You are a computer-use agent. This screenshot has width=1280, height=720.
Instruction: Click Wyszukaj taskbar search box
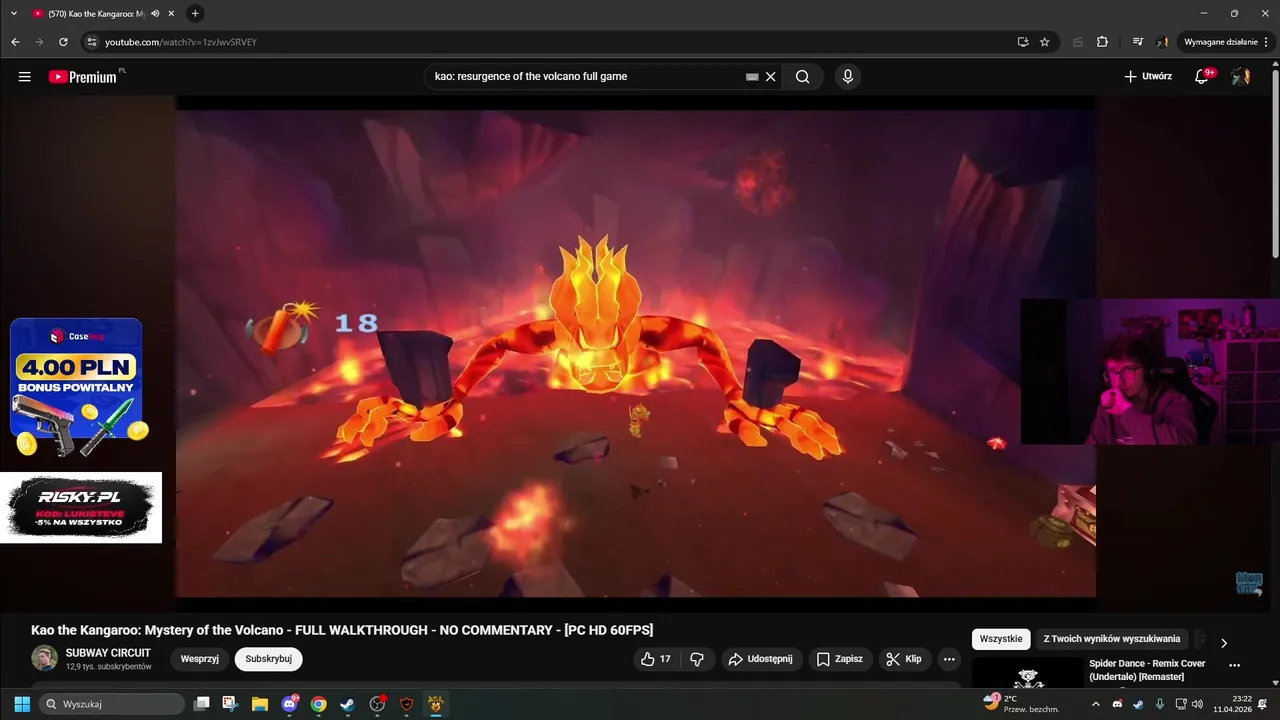[x=112, y=704]
